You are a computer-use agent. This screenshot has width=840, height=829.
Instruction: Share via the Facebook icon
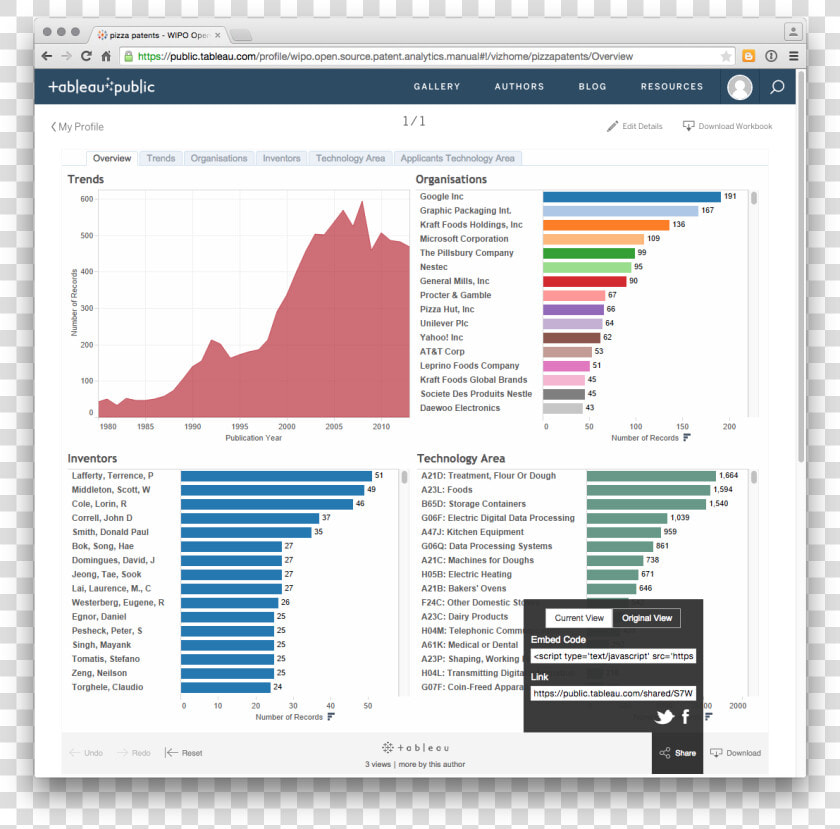[685, 716]
